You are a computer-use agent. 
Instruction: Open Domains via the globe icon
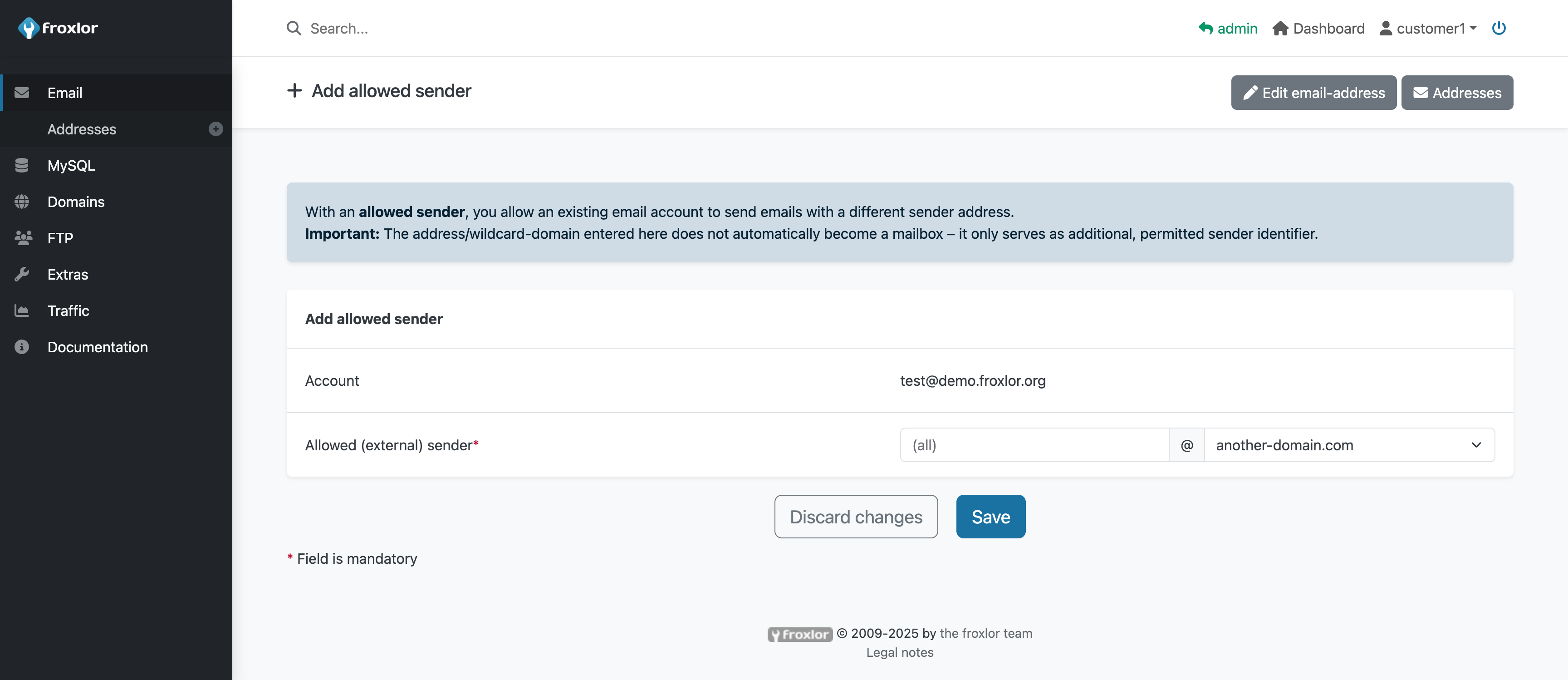click(23, 202)
